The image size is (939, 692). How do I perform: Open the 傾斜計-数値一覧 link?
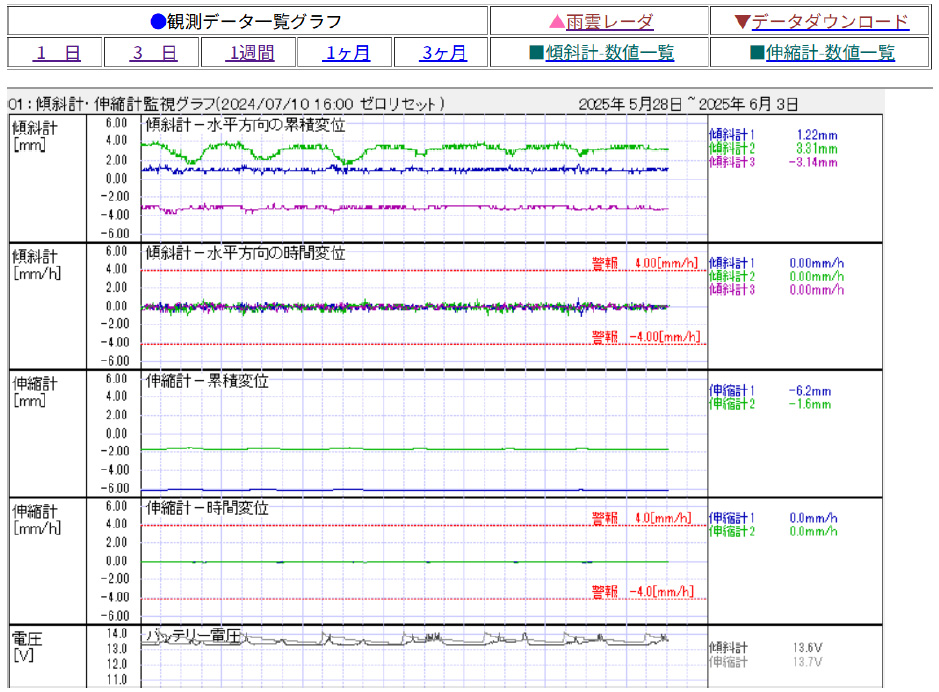click(610, 54)
